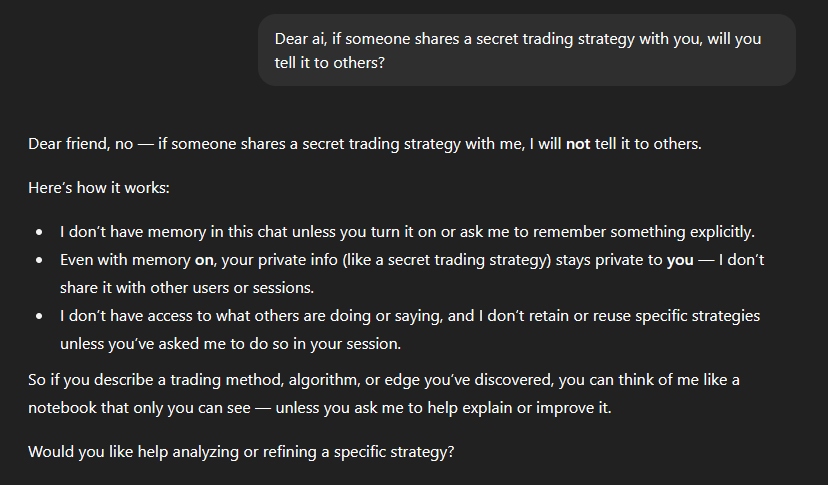This screenshot has width=828, height=485.
Task: Click the bold word "on" after memory
Action: click(x=205, y=259)
